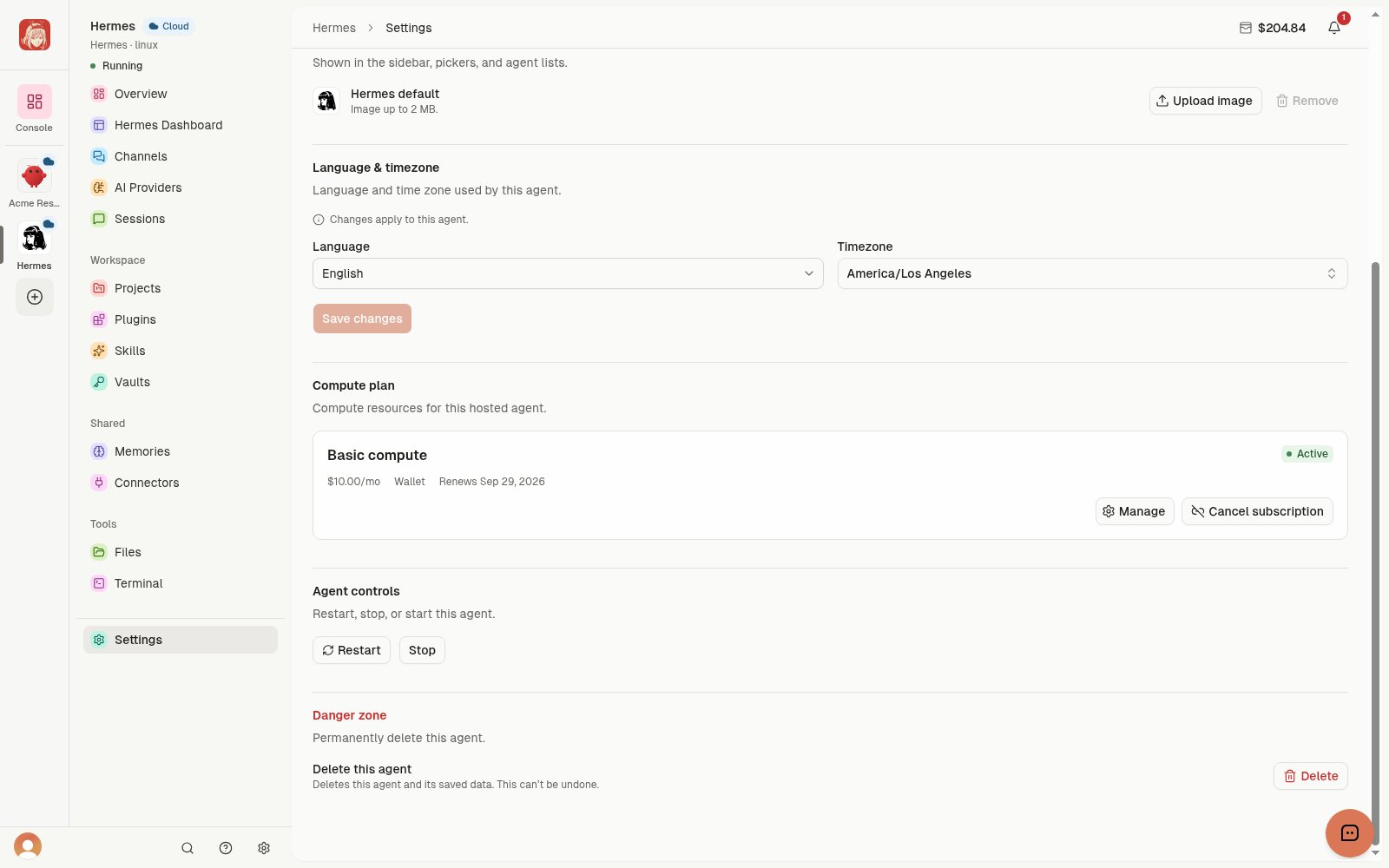
Task: Click the Remove image button
Action: pyautogui.click(x=1307, y=101)
